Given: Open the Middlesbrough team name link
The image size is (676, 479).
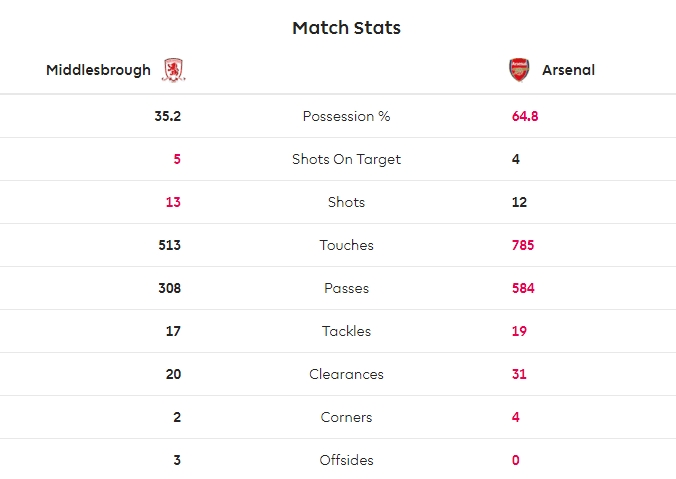Looking at the screenshot, I should point(98,70).
